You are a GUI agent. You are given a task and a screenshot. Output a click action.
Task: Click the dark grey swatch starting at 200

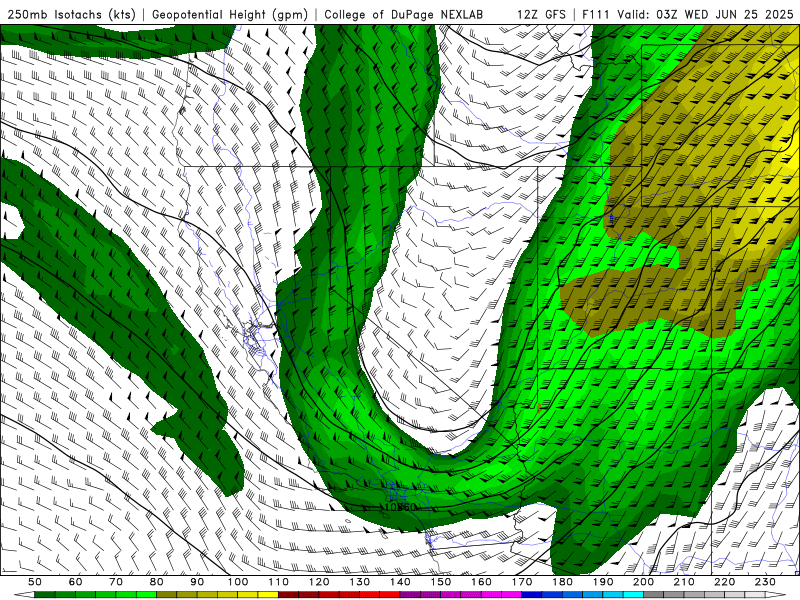point(654,595)
